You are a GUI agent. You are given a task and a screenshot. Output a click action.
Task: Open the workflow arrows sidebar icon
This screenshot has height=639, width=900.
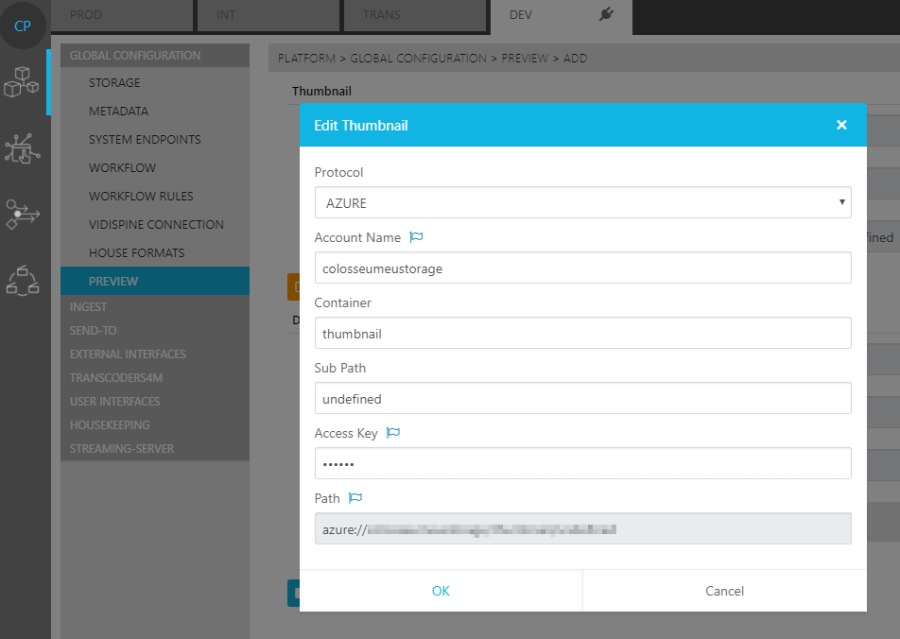point(22,214)
